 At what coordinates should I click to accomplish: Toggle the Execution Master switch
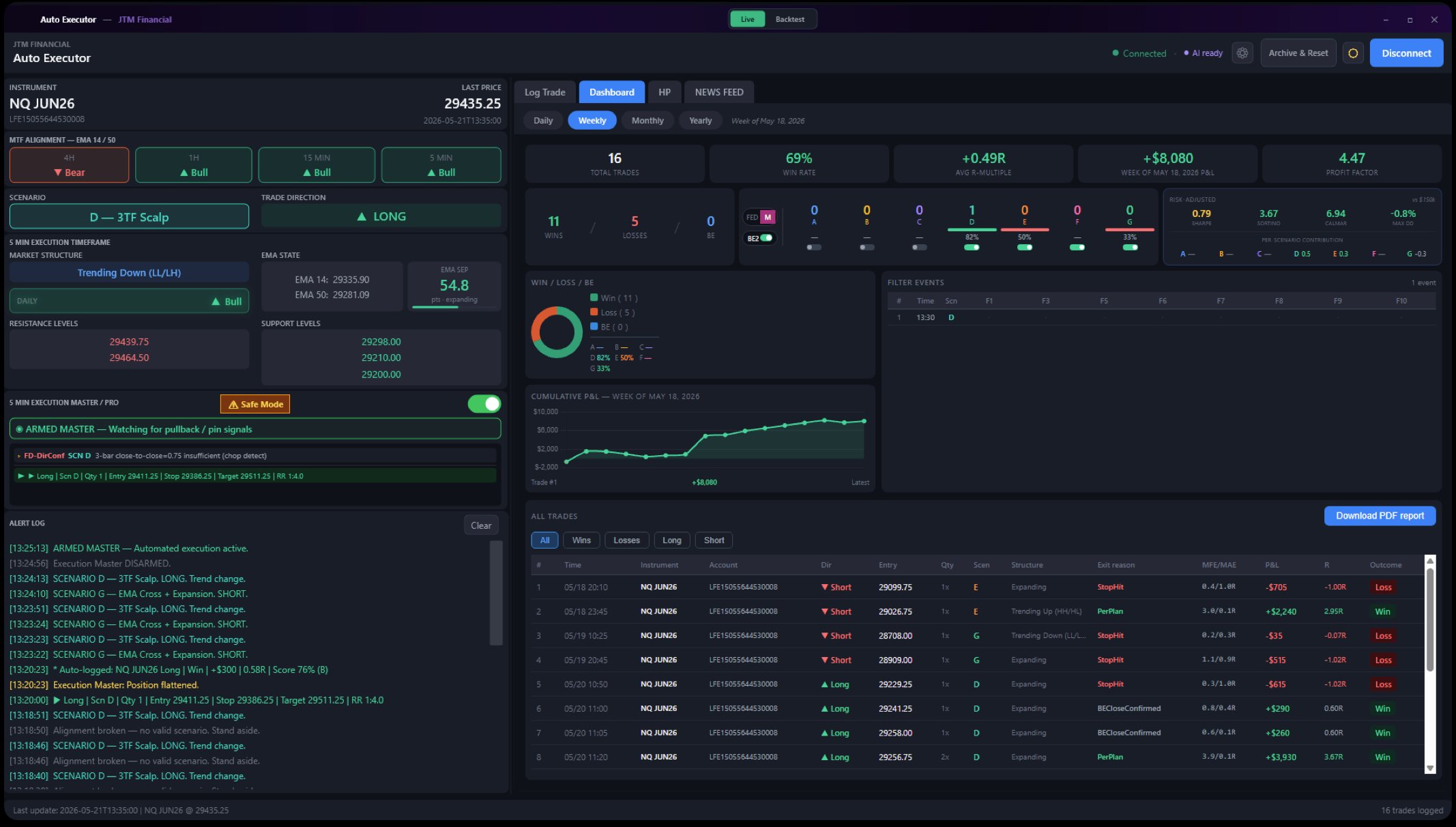point(484,404)
